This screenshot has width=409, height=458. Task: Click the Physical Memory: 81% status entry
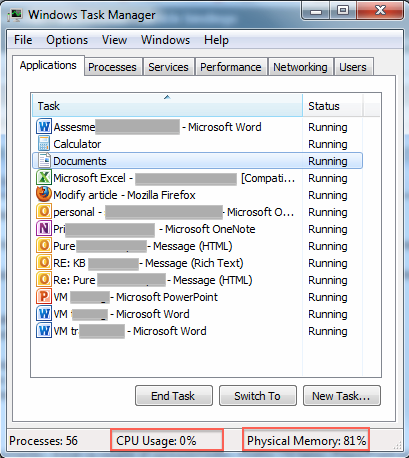306,440
